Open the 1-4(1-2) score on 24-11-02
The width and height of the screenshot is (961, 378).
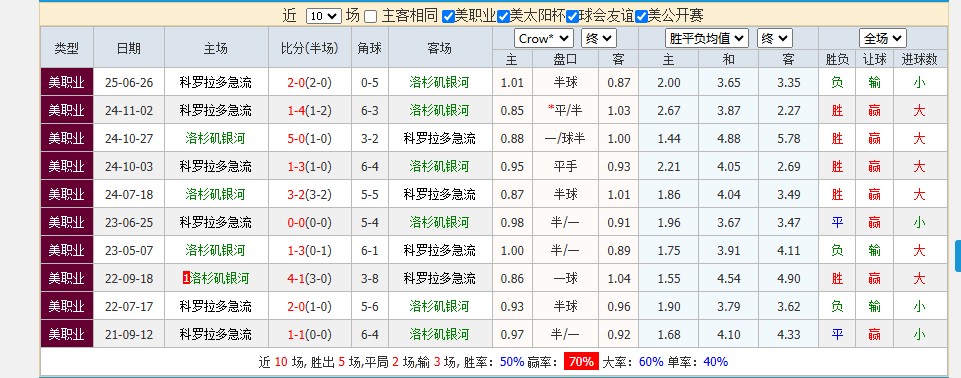[x=310, y=110]
